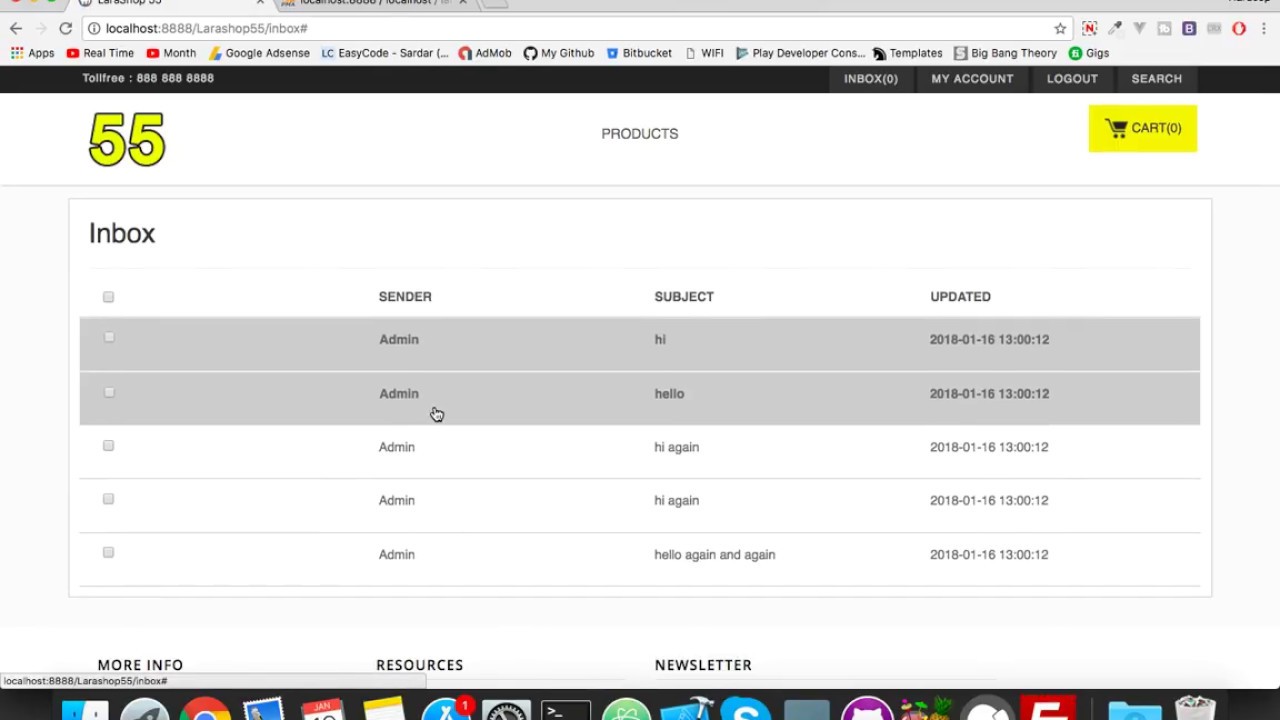Open the Apps shortcut in the bookmarks bar
This screenshot has width=1280, height=720.
coord(33,53)
